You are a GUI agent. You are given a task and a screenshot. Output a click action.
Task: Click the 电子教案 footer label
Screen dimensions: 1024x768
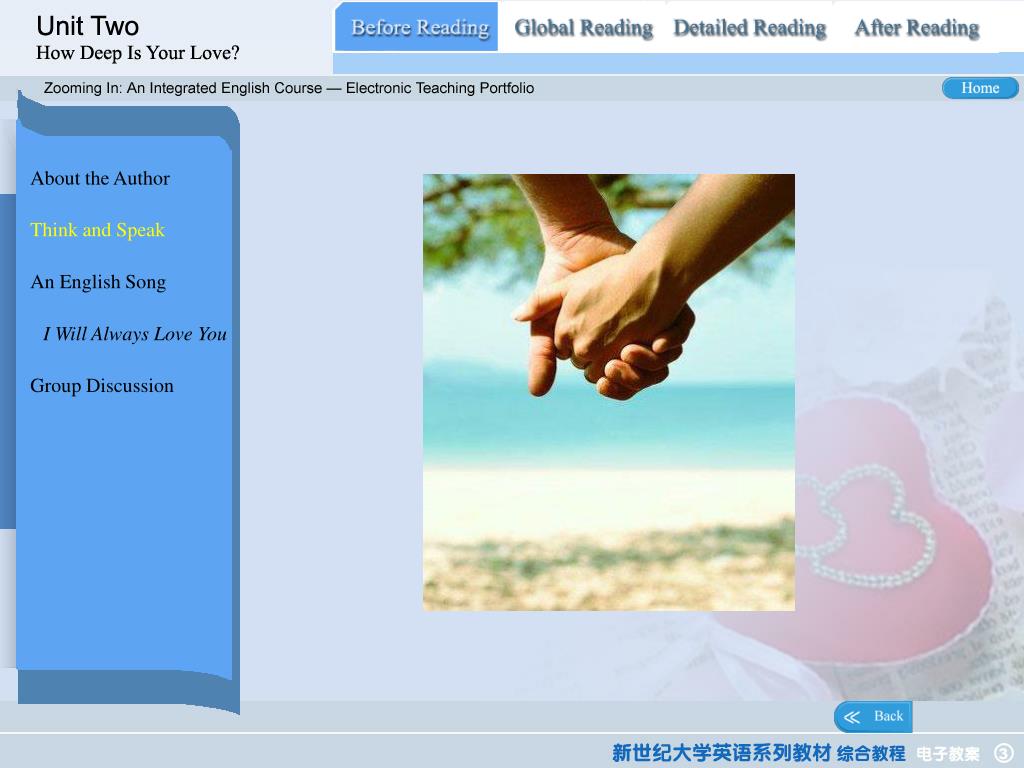coord(948,754)
